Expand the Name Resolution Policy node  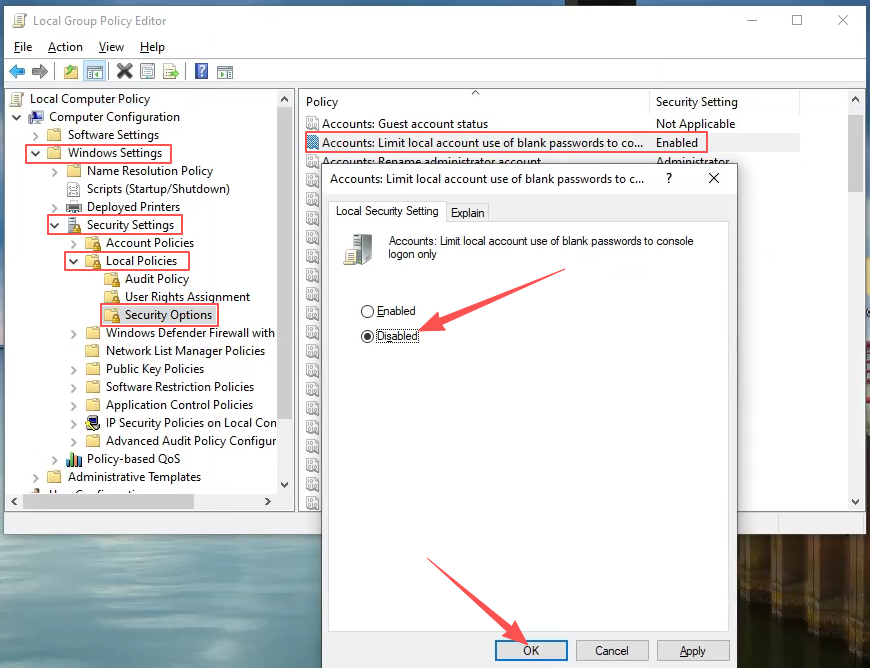click(x=54, y=171)
